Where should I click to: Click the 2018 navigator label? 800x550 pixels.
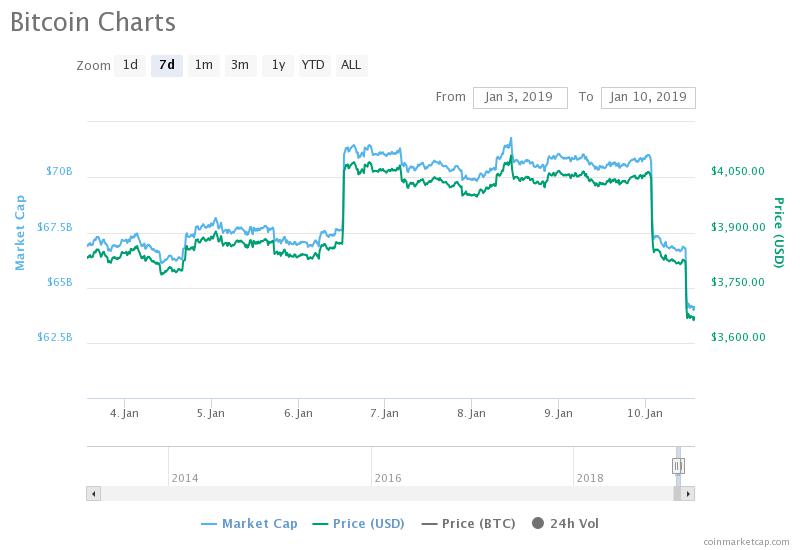point(590,478)
